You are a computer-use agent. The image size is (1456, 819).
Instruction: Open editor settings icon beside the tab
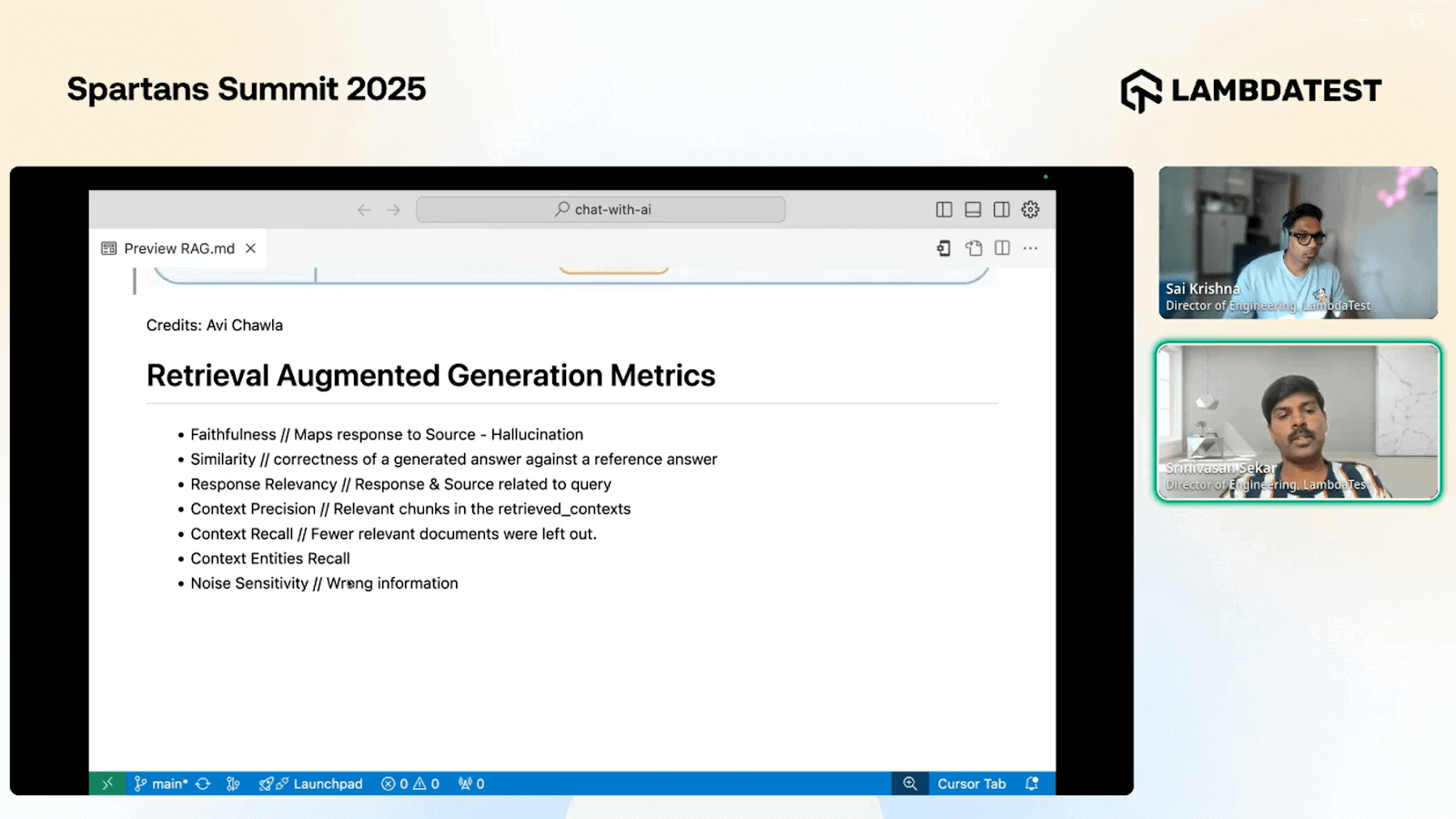tap(943, 248)
